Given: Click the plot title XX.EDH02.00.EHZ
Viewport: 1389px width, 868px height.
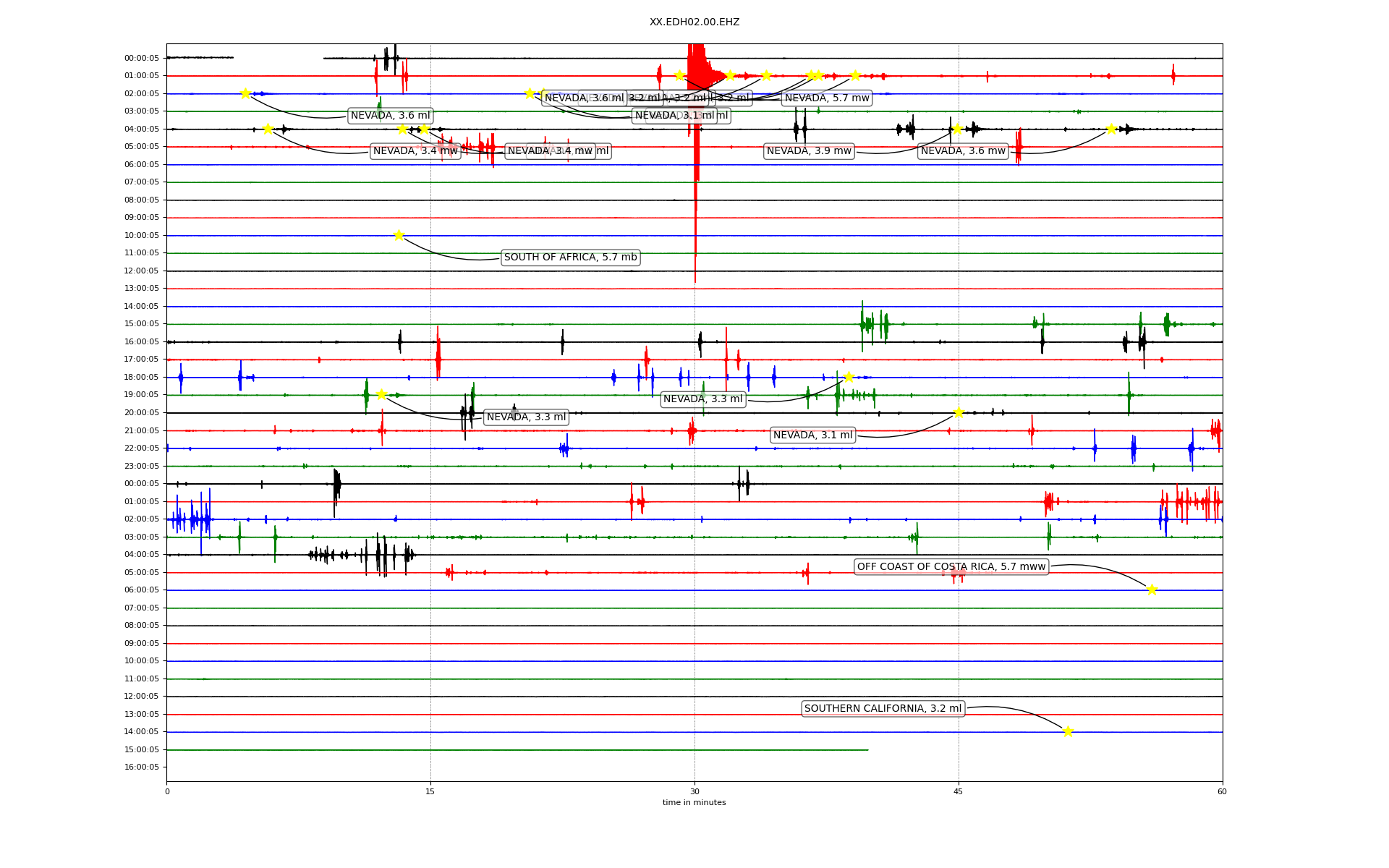Looking at the screenshot, I should point(694,22).
